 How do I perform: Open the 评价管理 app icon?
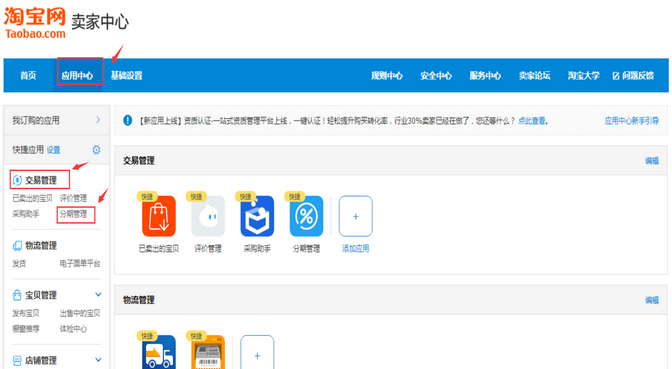[x=208, y=216]
